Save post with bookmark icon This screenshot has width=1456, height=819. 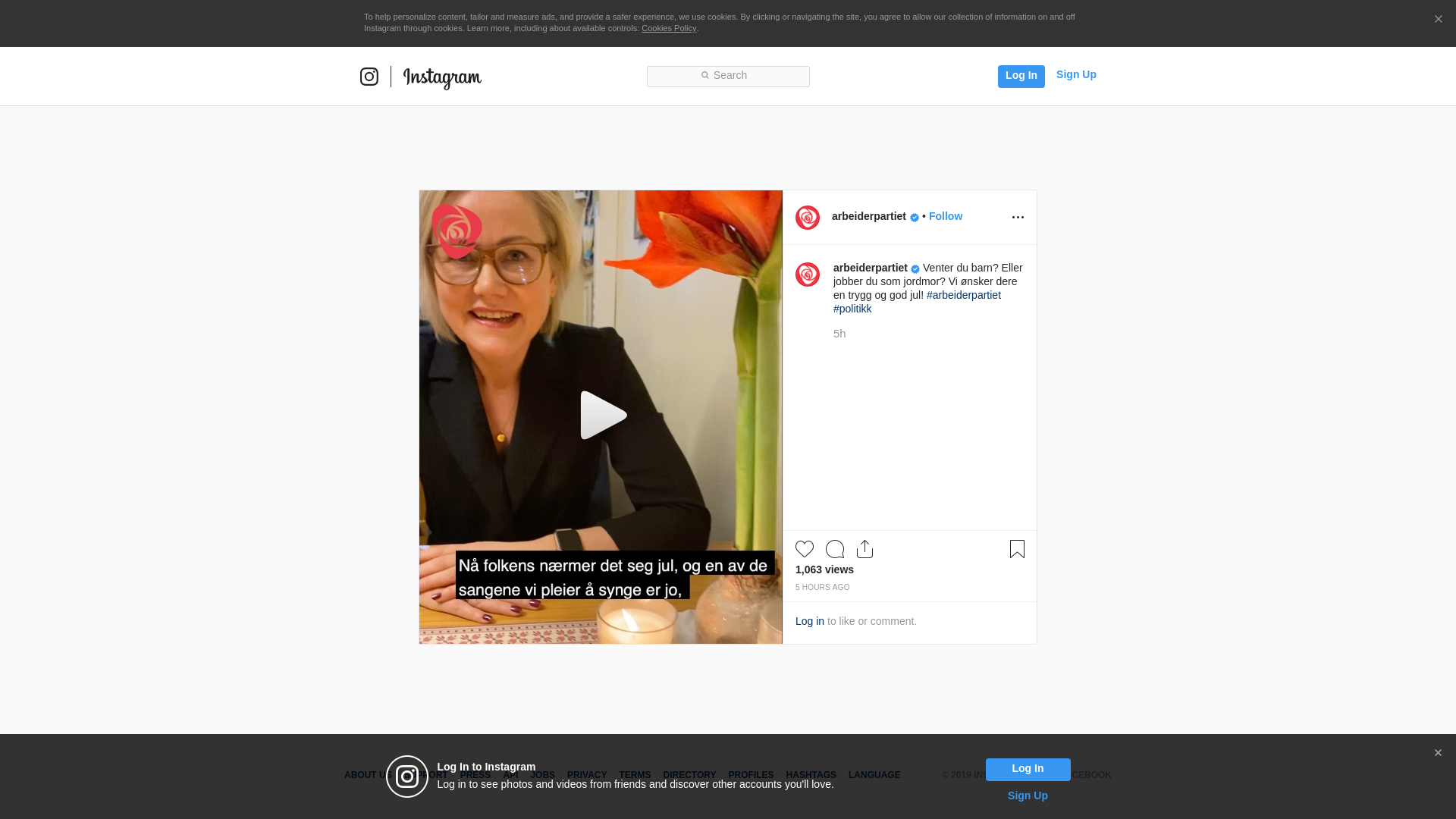point(1017,549)
